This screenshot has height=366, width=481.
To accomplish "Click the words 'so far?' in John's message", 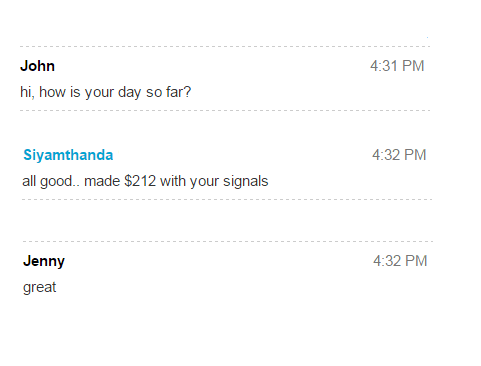I will 169,92.
